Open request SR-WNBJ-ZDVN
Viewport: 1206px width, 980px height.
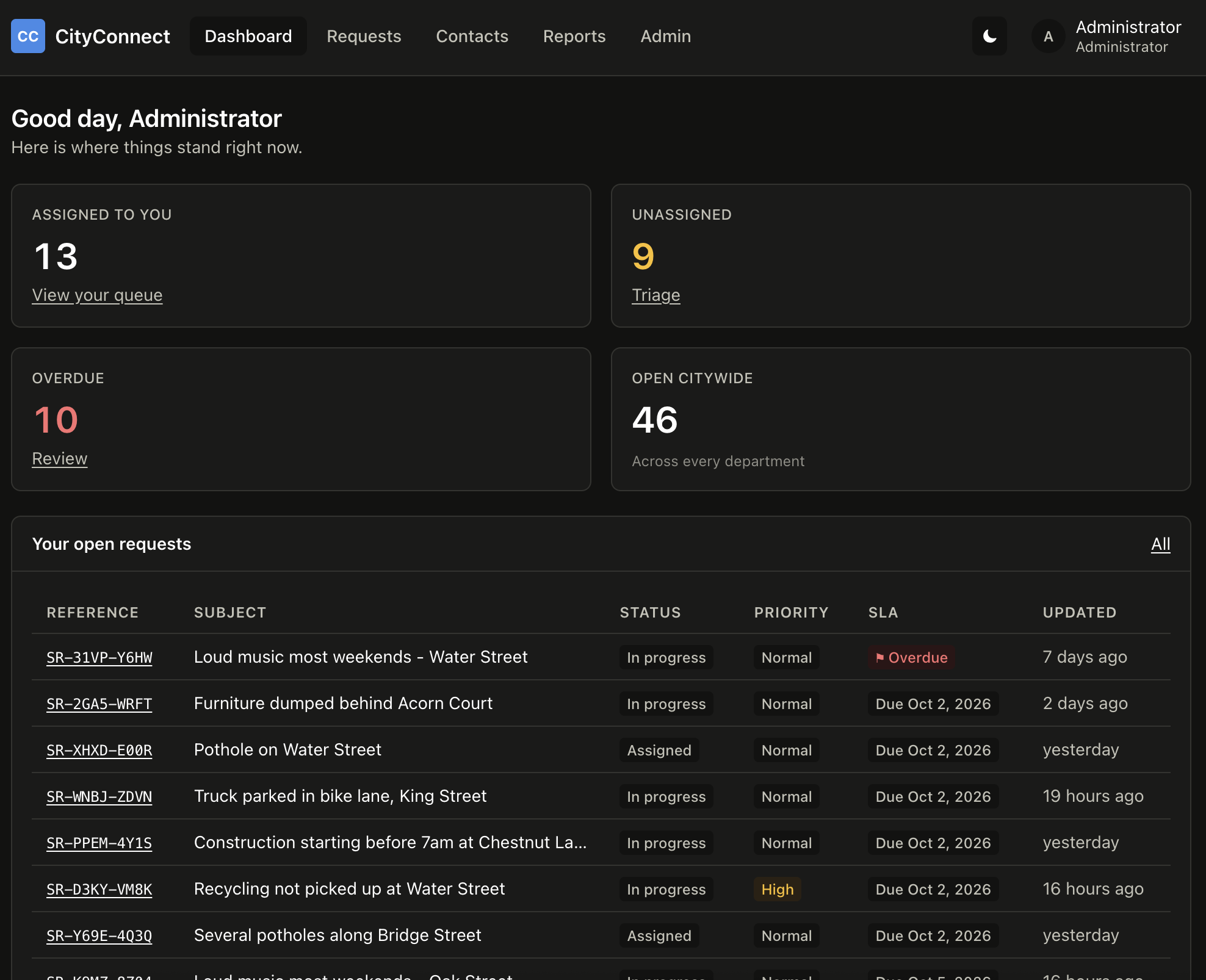[99, 796]
